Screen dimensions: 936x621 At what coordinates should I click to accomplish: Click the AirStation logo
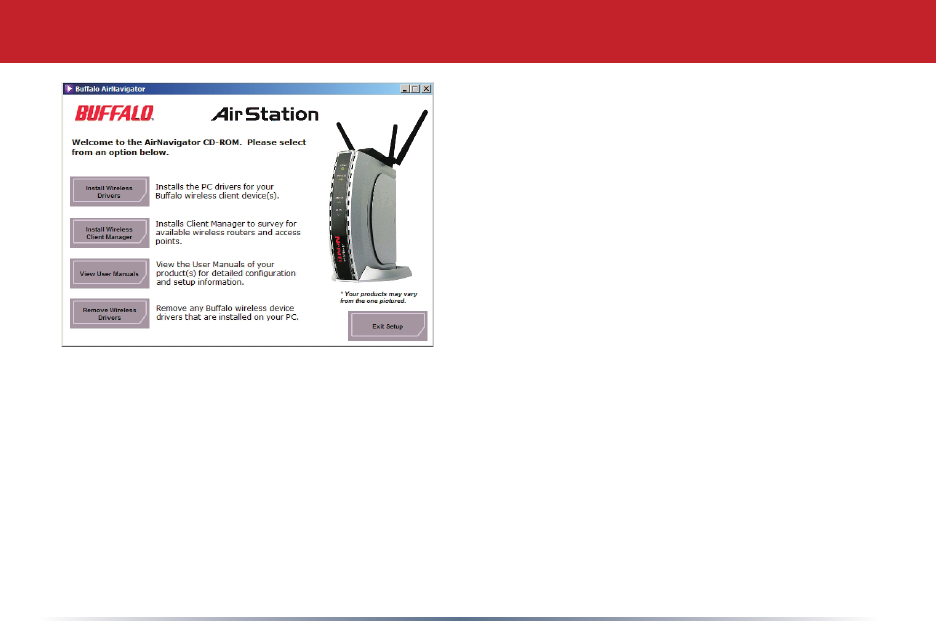[265, 114]
